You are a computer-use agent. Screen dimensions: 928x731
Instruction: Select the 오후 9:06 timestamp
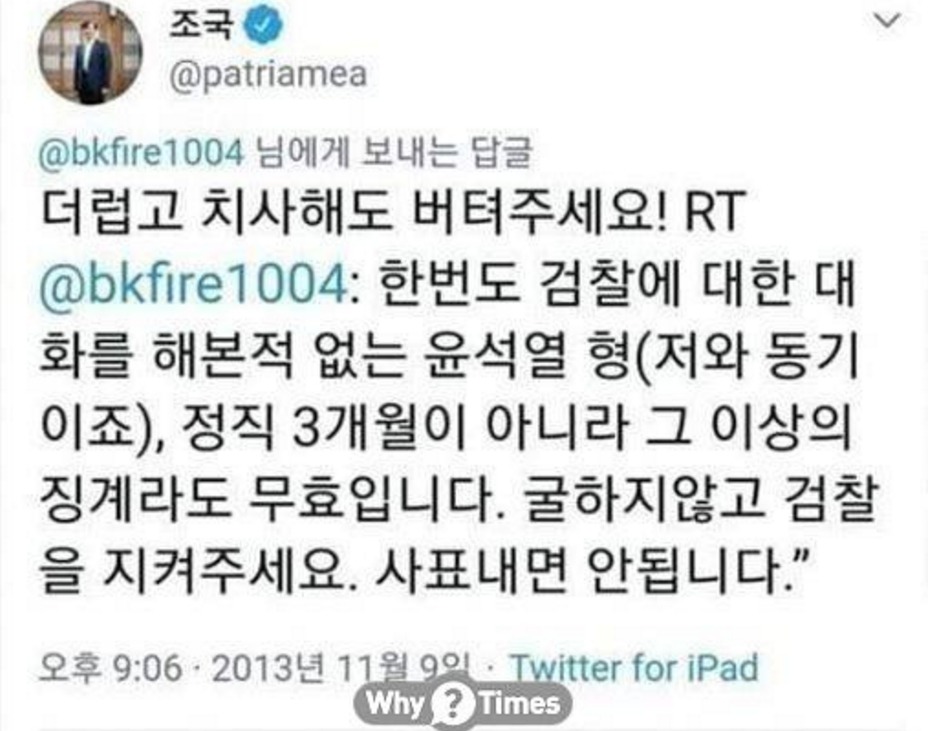[110, 668]
